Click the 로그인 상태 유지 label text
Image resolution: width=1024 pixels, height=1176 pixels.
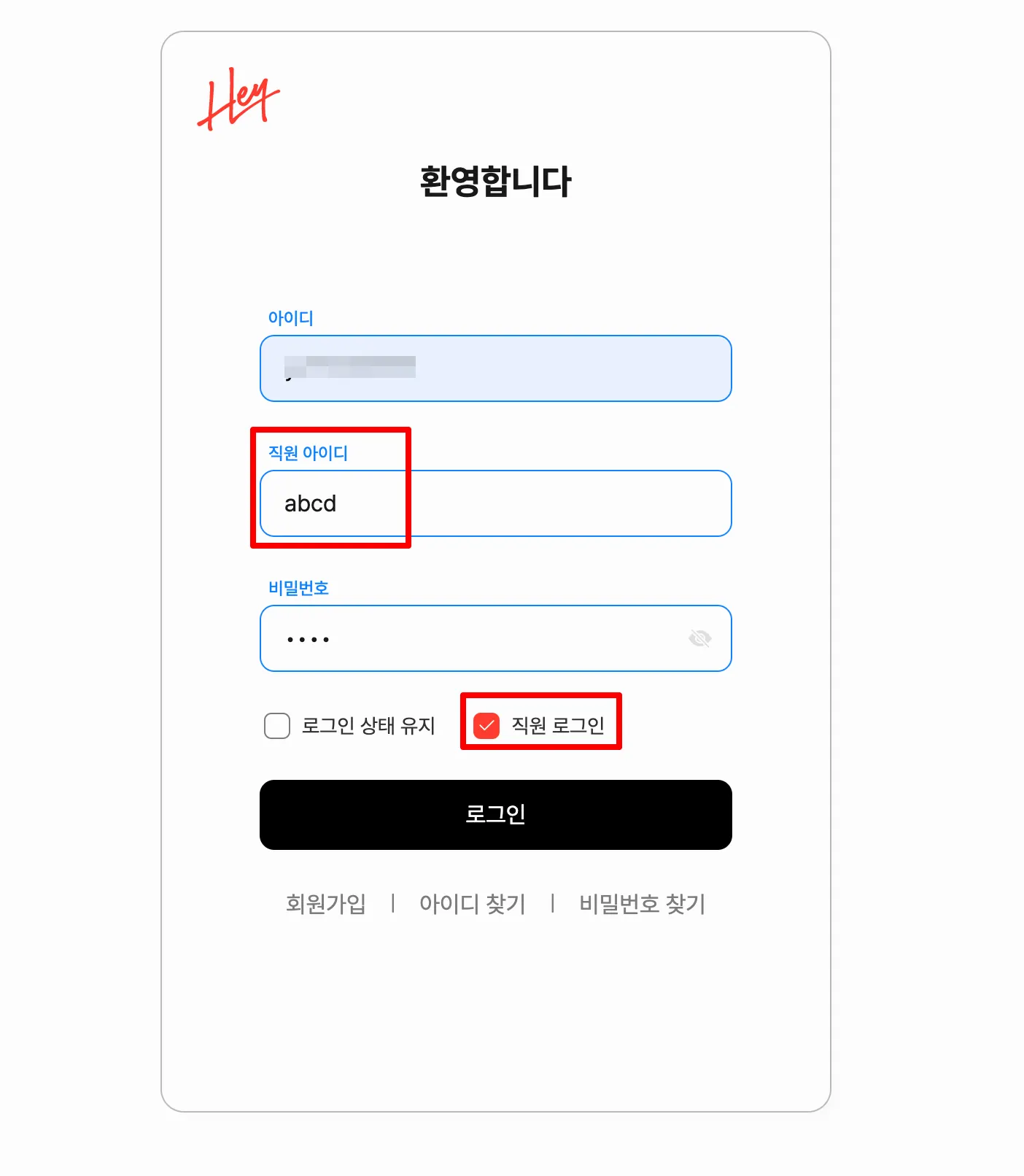(x=368, y=726)
